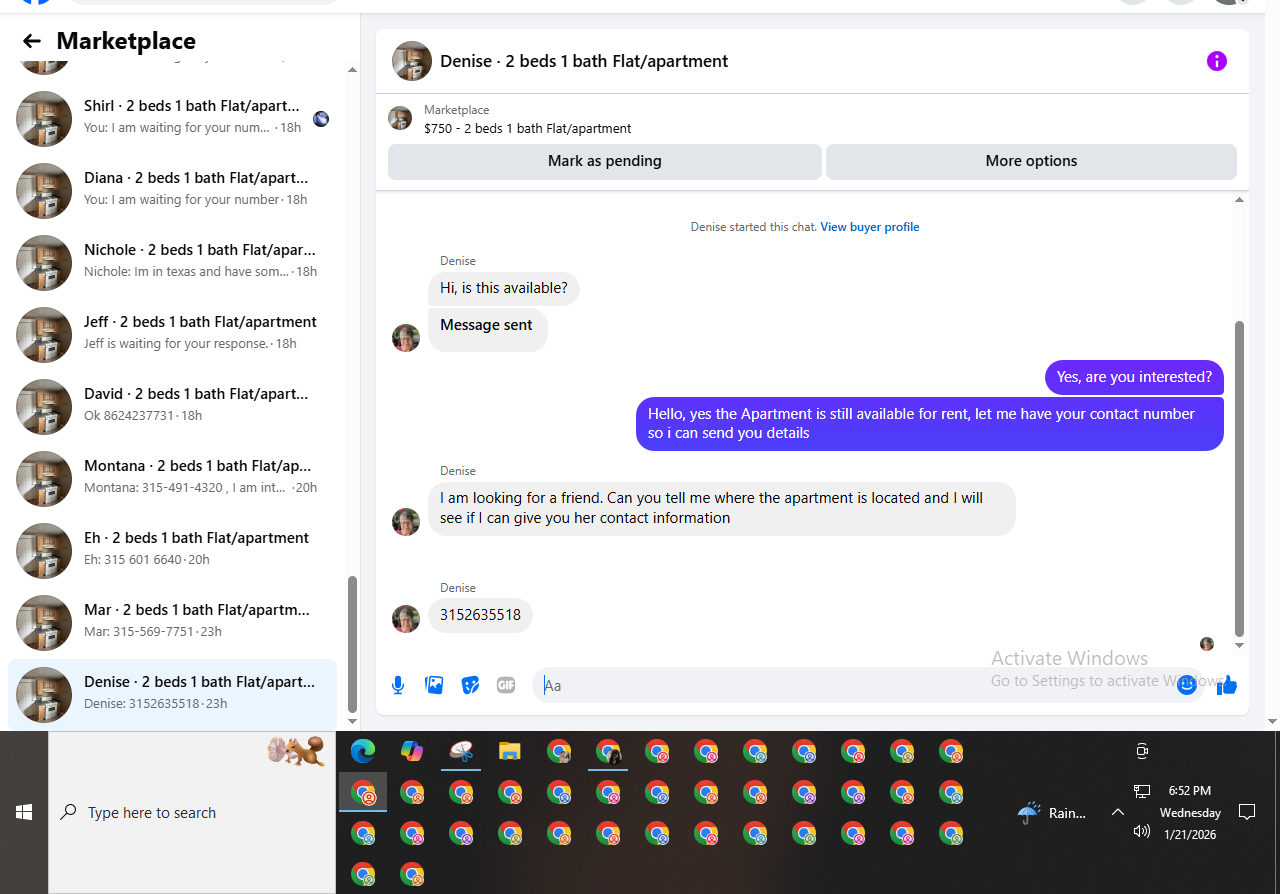Click the 'I am looking for a friend' message
1280x894 pixels.
click(x=722, y=508)
